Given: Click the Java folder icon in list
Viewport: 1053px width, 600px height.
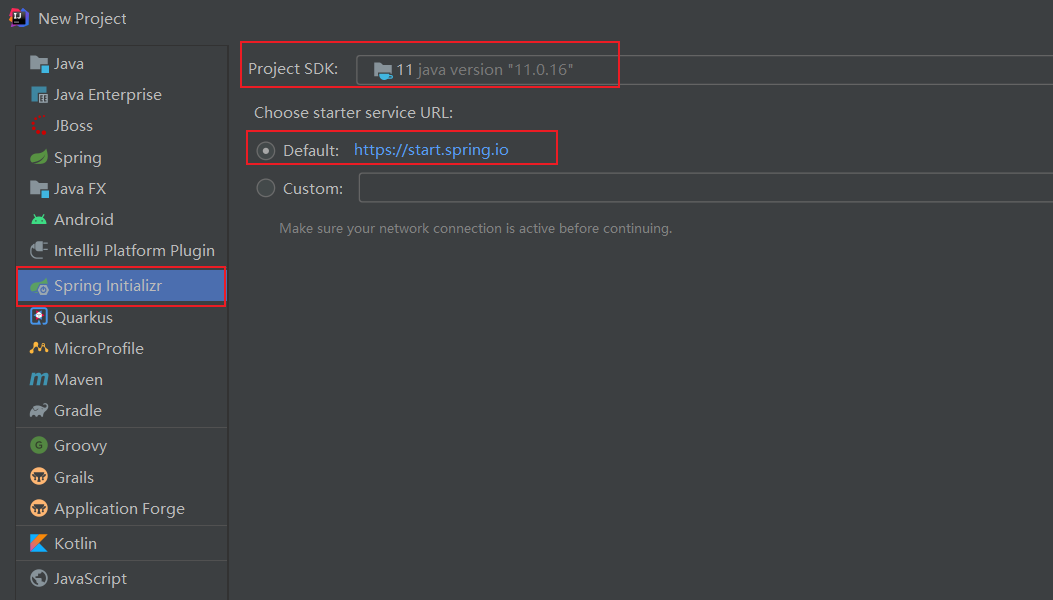Looking at the screenshot, I should coord(39,64).
